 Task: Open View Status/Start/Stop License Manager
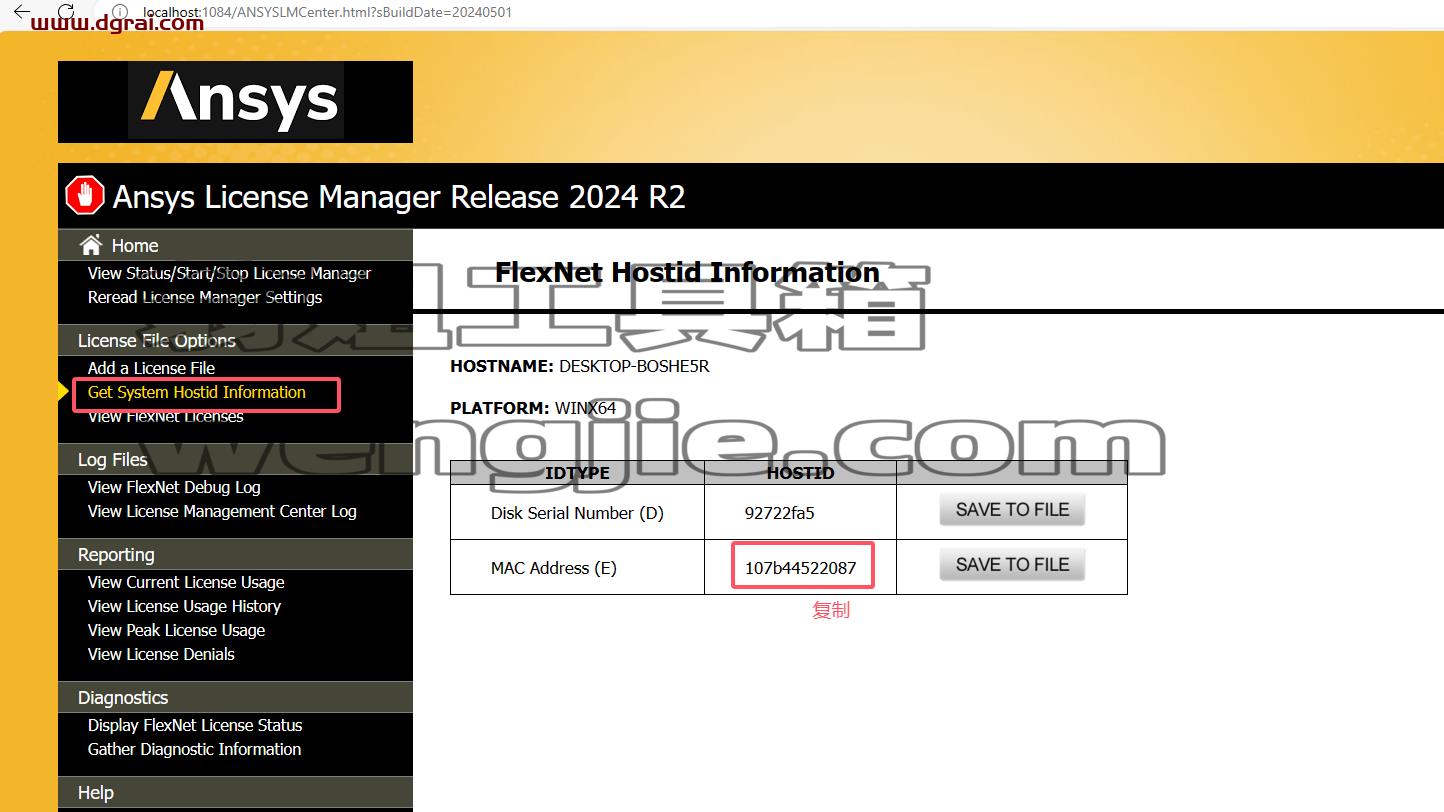pyautogui.click(x=229, y=273)
